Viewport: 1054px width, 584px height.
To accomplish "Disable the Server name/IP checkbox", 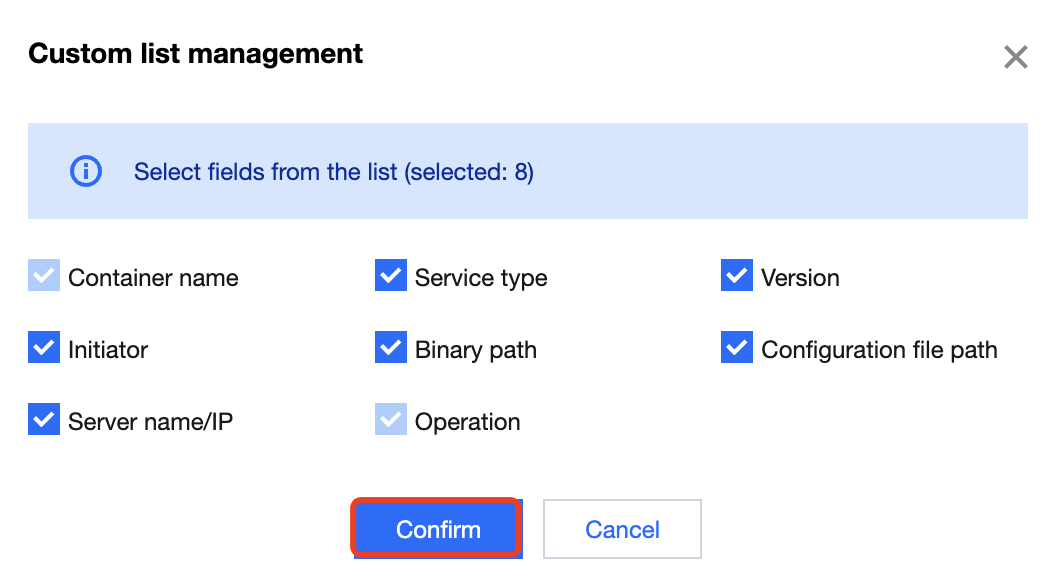I will [44, 420].
